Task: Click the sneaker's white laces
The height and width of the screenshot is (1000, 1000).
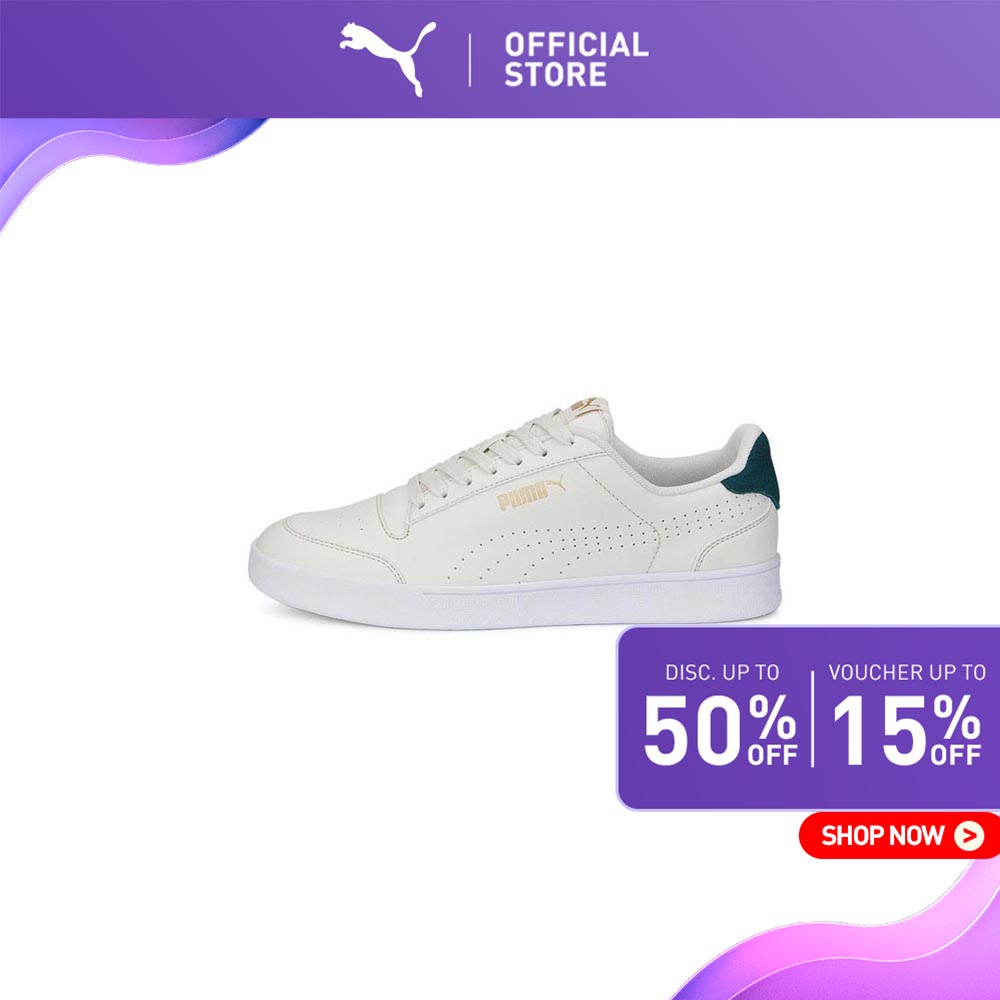Action: [491, 456]
